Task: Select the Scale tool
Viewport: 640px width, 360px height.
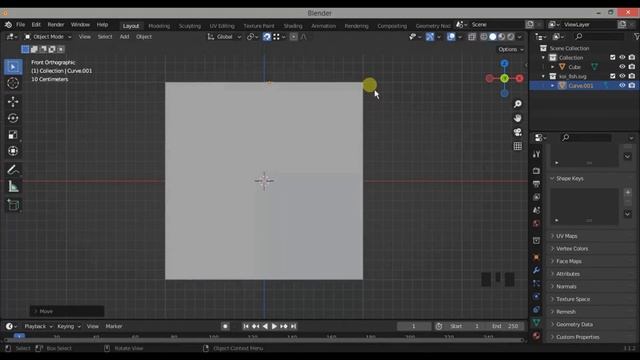Action: [13, 135]
